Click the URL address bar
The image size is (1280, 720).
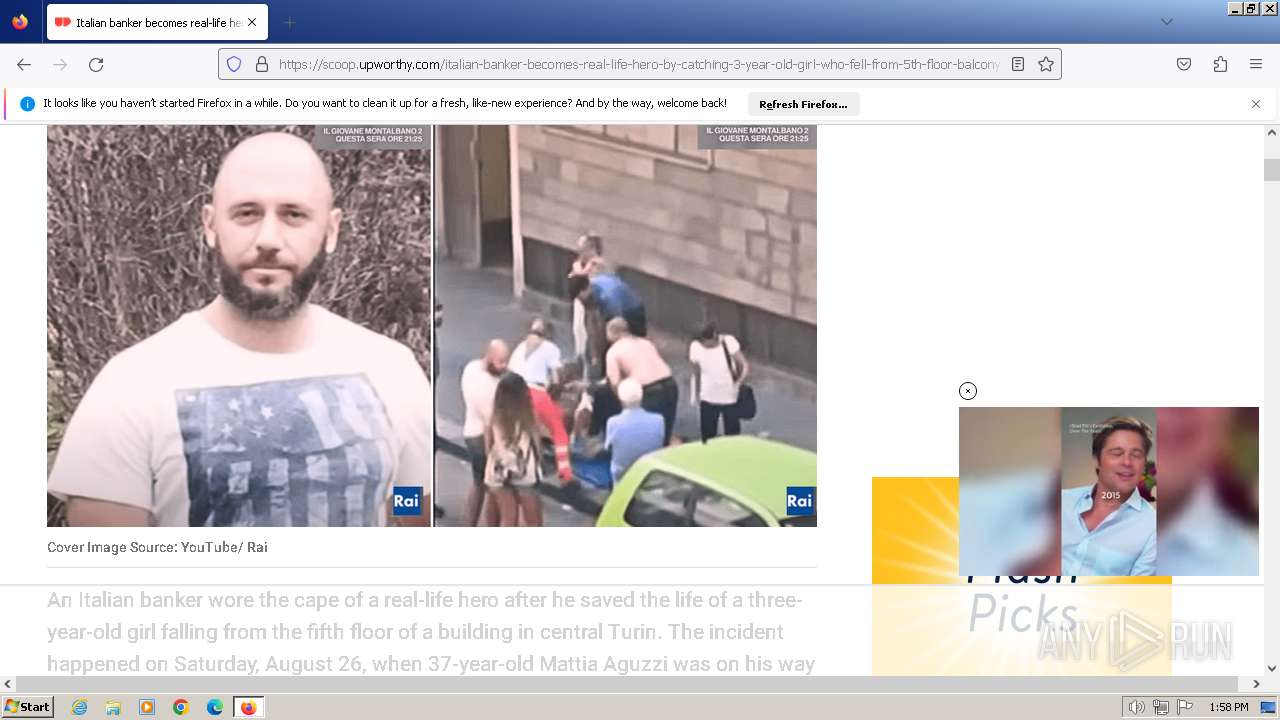pyautogui.click(x=640, y=64)
